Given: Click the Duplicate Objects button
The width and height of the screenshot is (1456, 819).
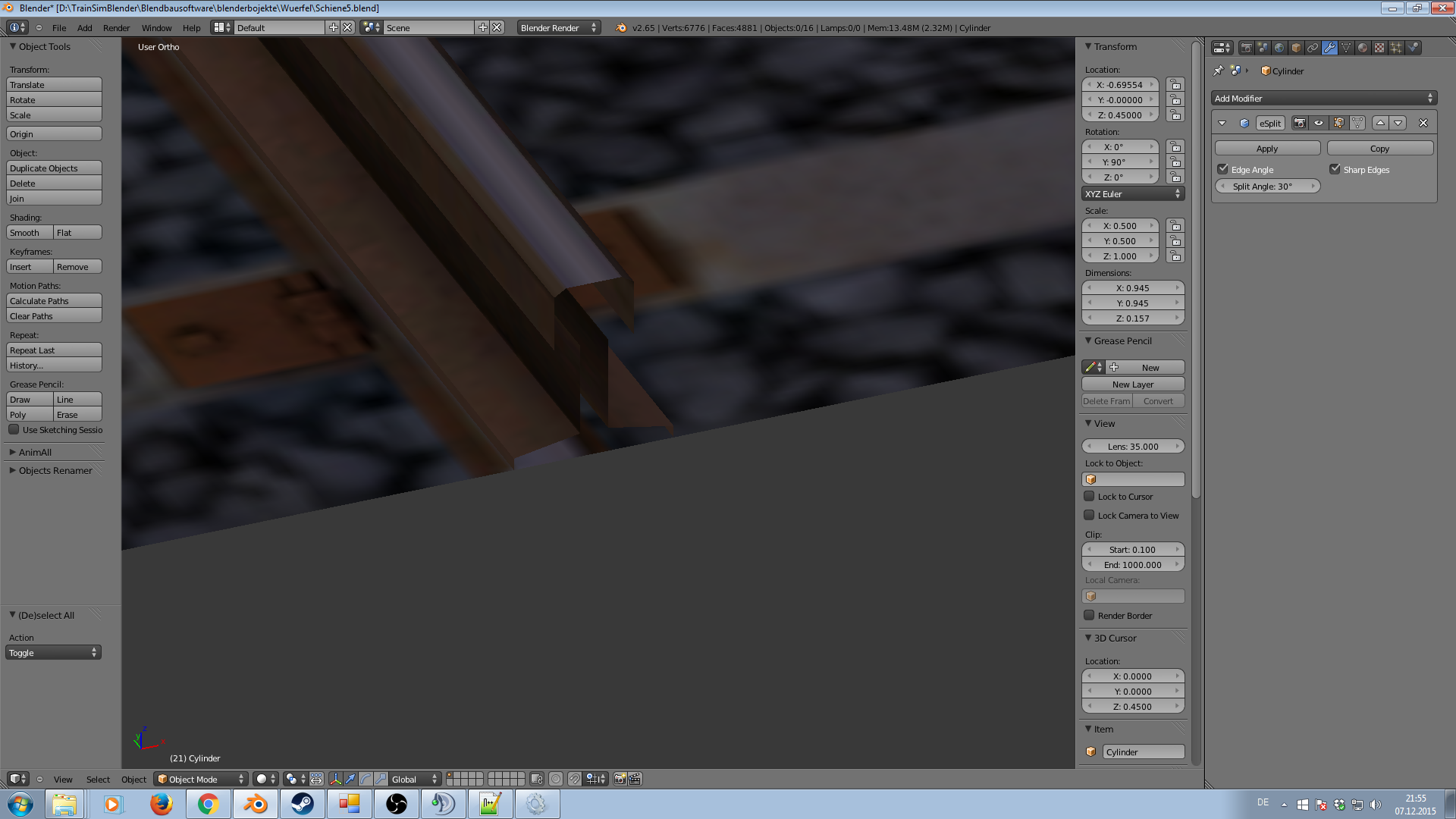Looking at the screenshot, I should point(54,168).
